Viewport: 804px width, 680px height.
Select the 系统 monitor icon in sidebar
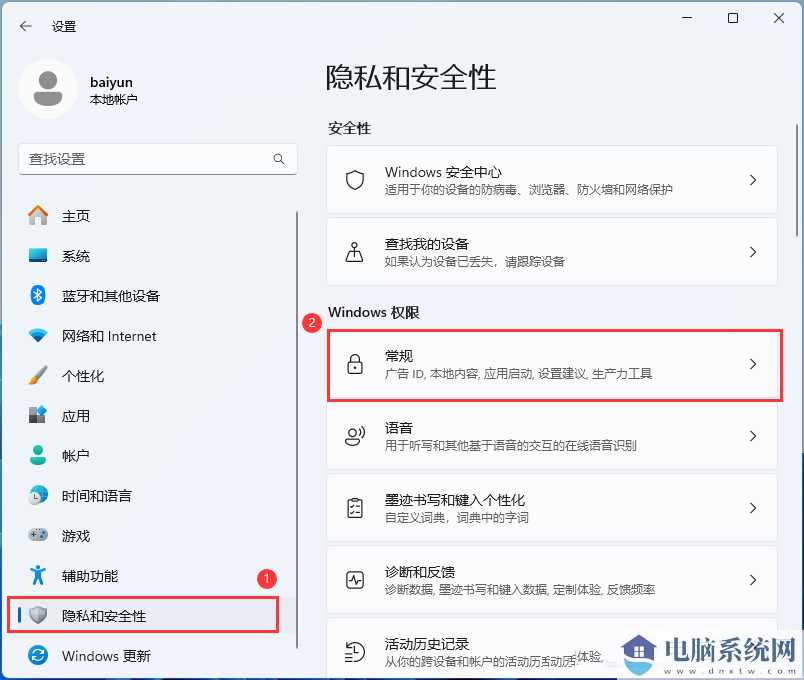(37, 256)
